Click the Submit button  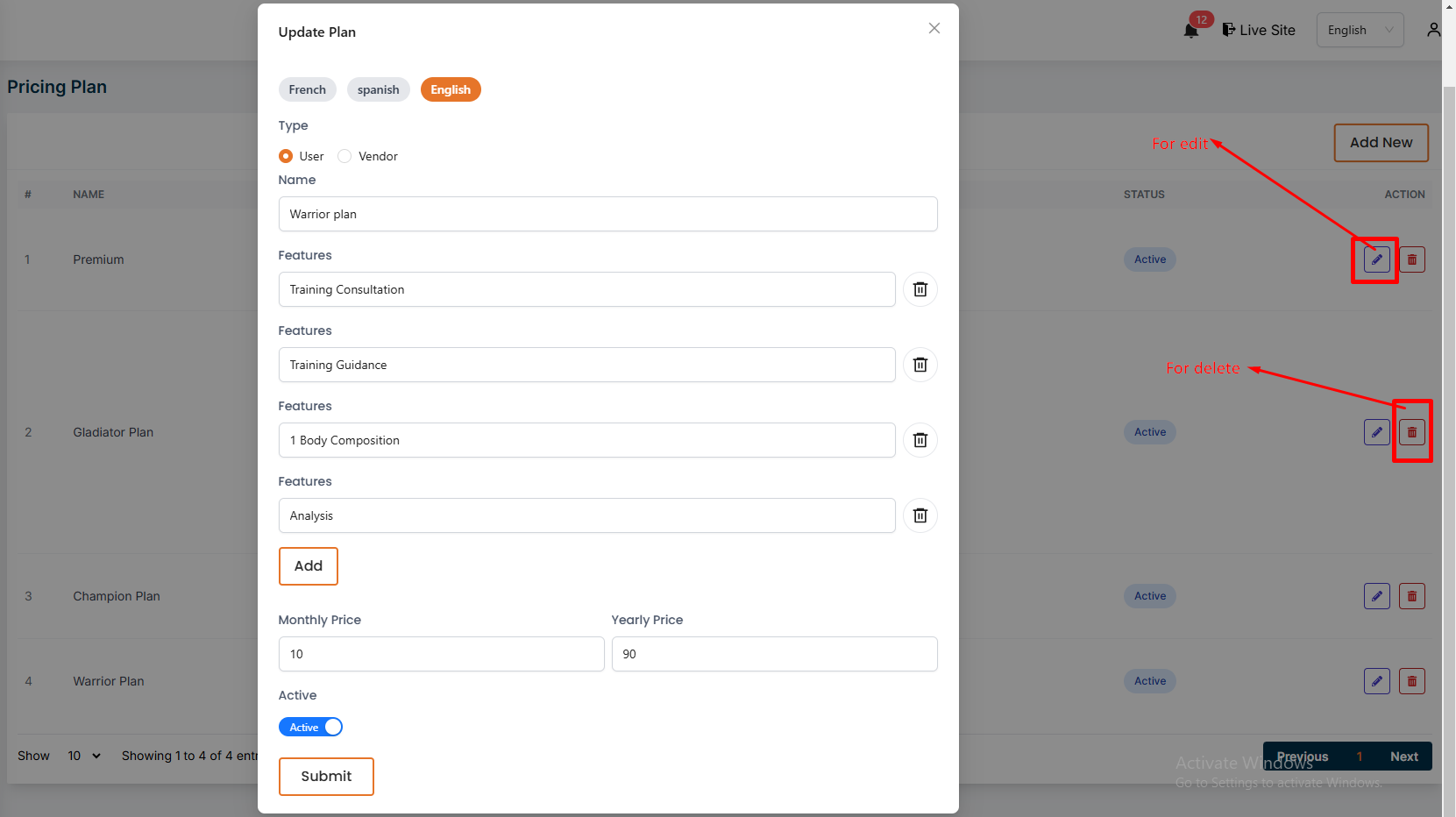tap(326, 776)
